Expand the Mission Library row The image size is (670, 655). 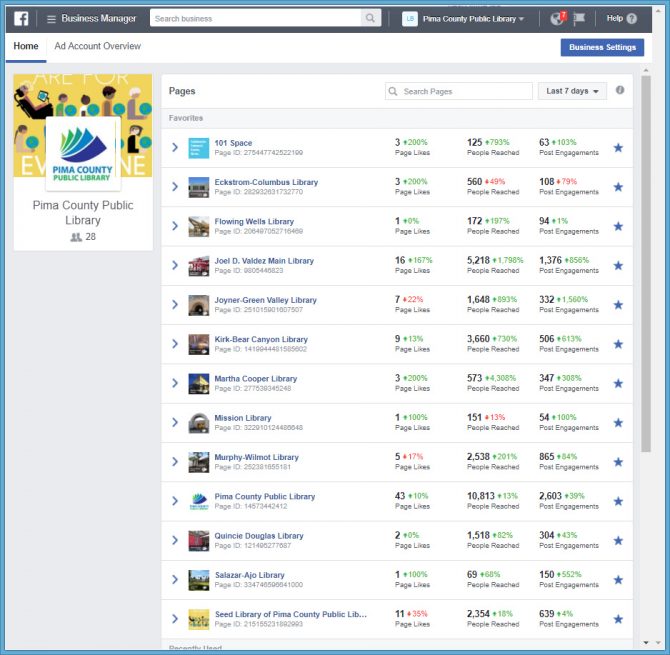(175, 423)
